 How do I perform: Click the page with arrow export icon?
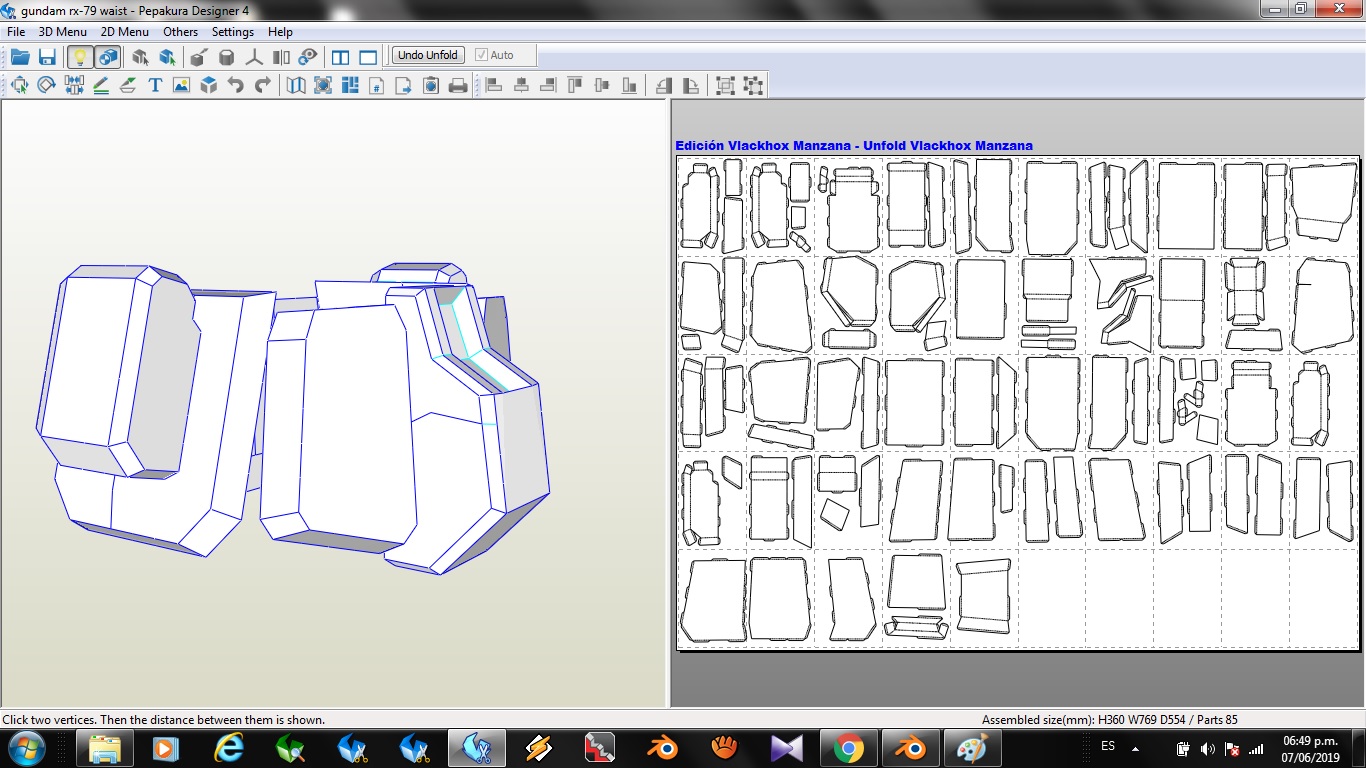pyautogui.click(x=404, y=85)
